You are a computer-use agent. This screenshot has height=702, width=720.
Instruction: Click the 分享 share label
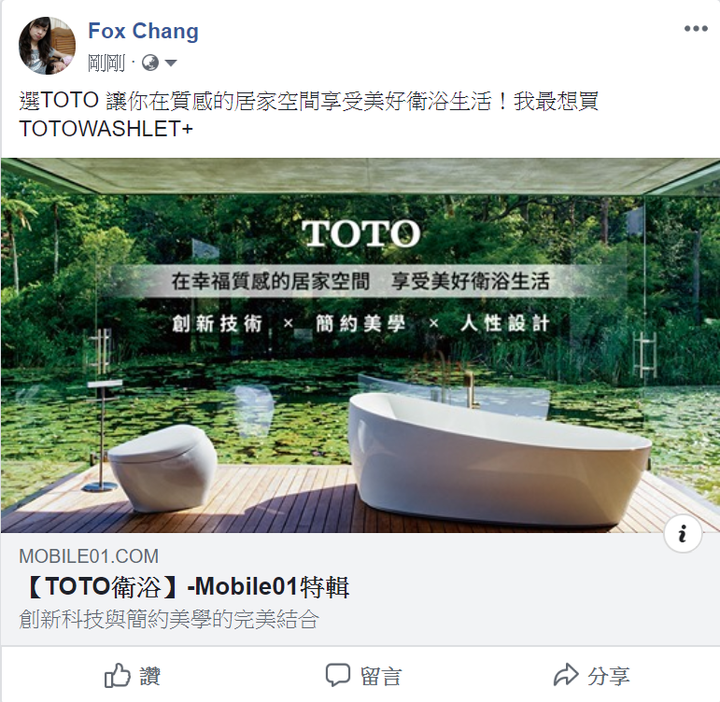(x=608, y=676)
